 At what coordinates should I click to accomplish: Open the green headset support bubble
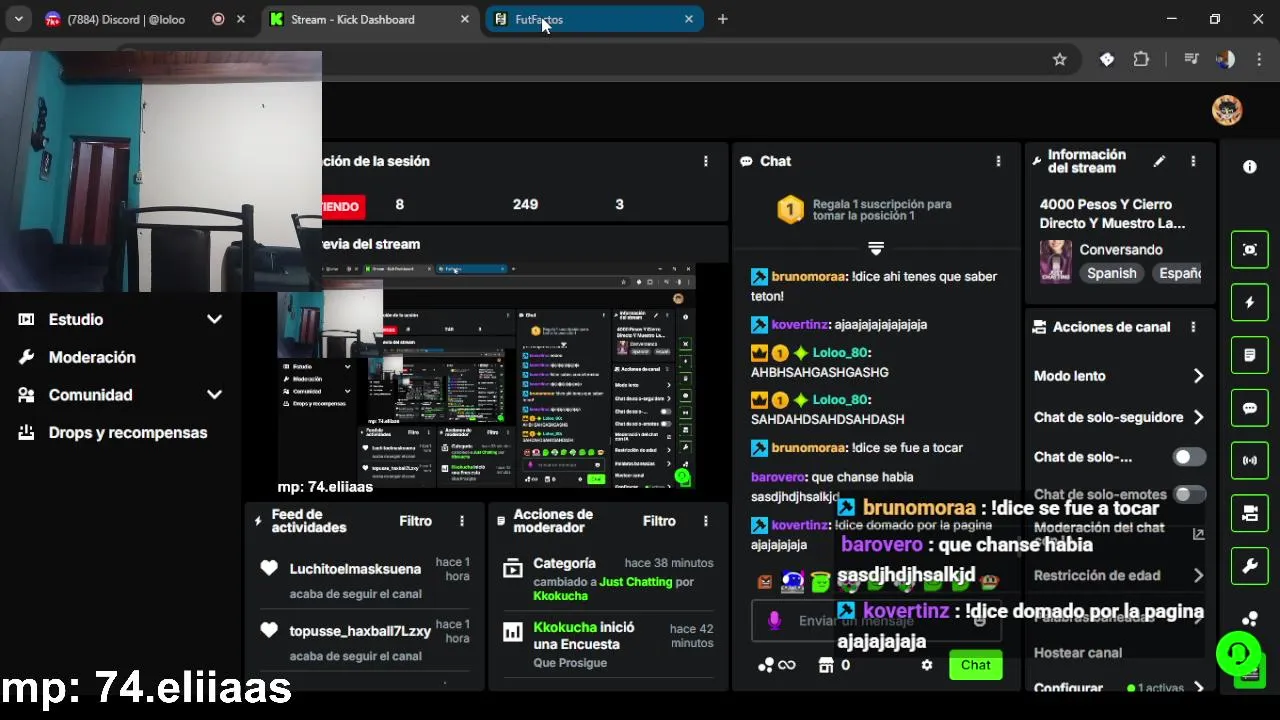[x=1238, y=654]
